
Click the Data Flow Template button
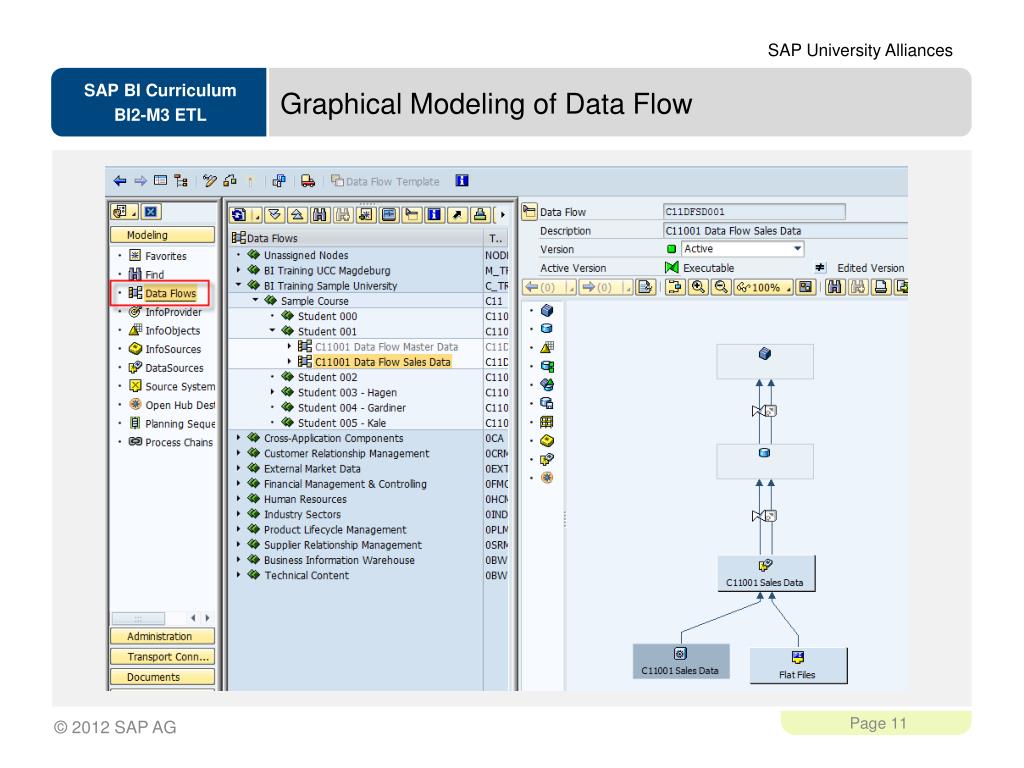coord(385,181)
